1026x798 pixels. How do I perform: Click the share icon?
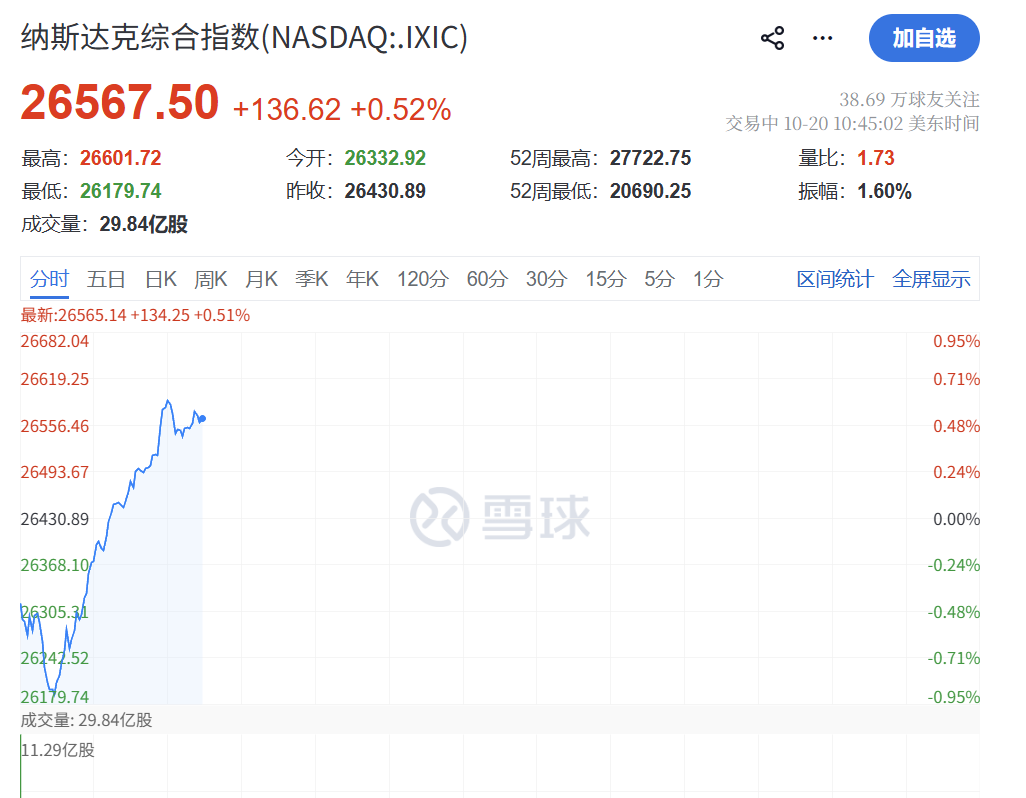(773, 38)
